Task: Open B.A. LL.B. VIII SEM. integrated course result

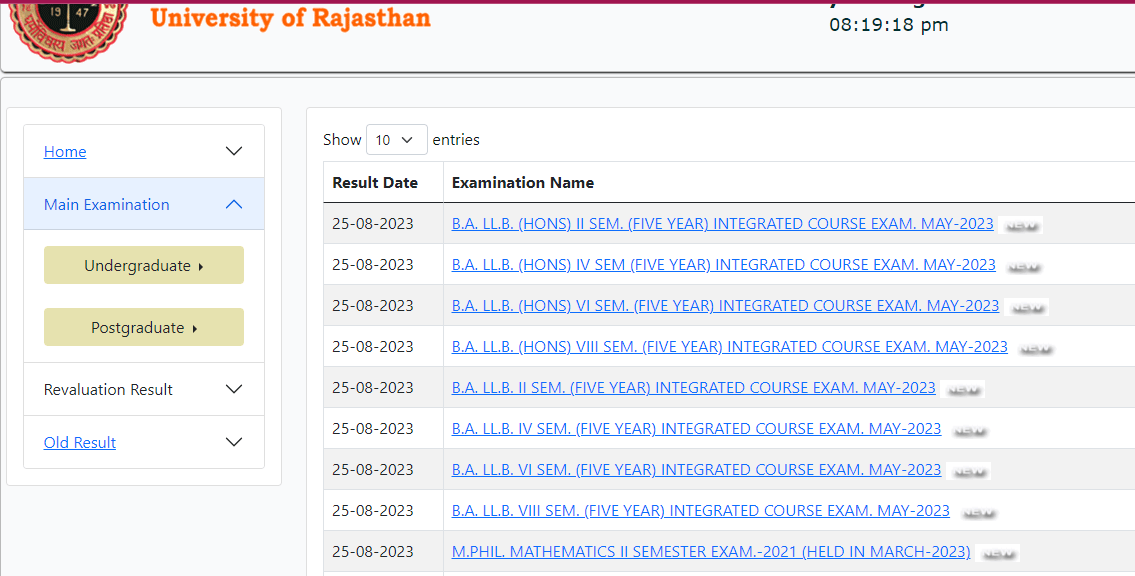Action: tap(701, 511)
